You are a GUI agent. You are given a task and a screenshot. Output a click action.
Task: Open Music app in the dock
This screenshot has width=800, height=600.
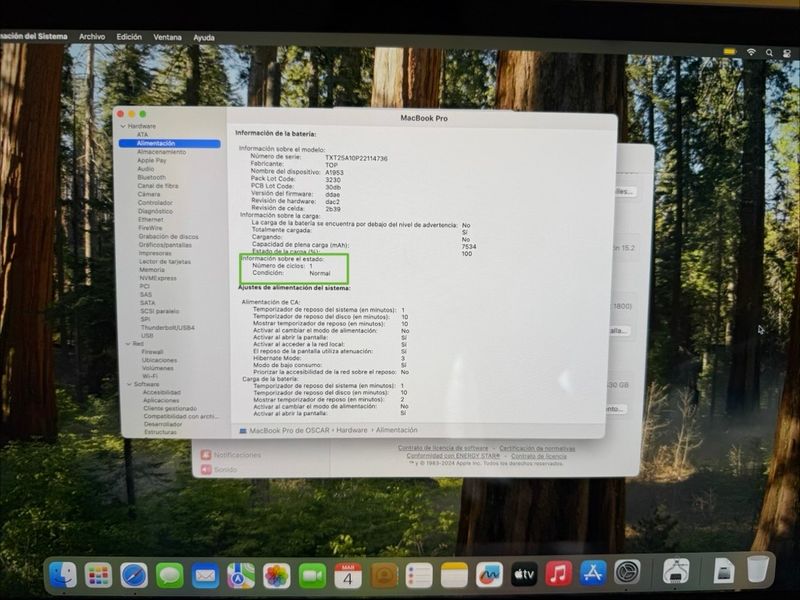pos(559,573)
